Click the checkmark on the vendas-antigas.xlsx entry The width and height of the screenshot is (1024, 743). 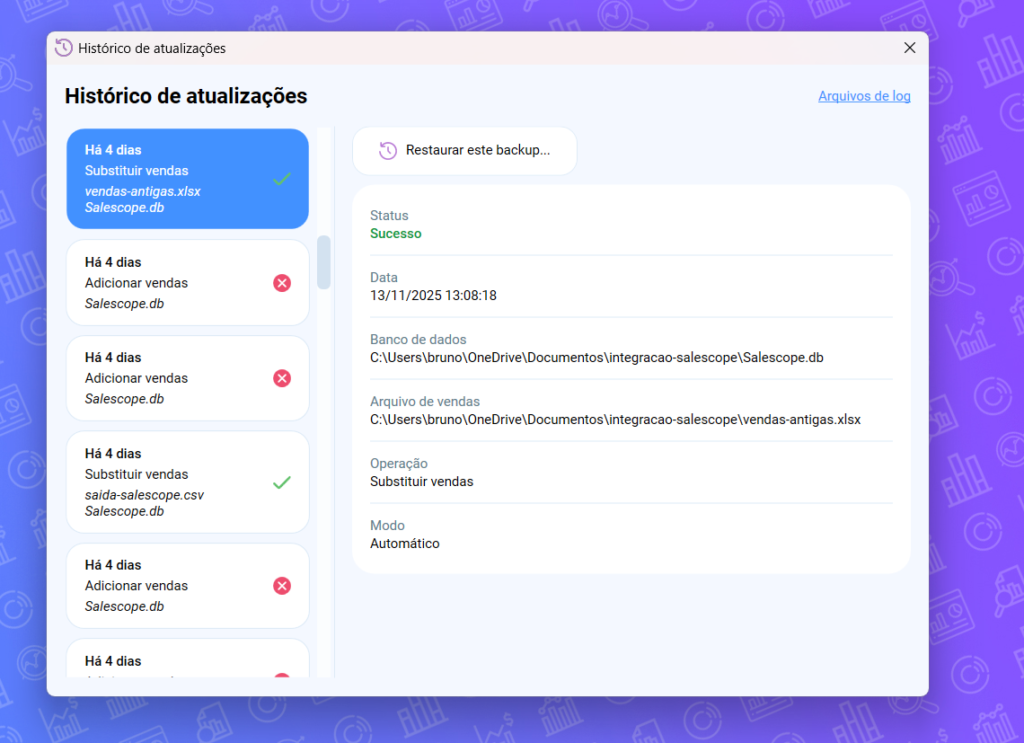point(282,179)
